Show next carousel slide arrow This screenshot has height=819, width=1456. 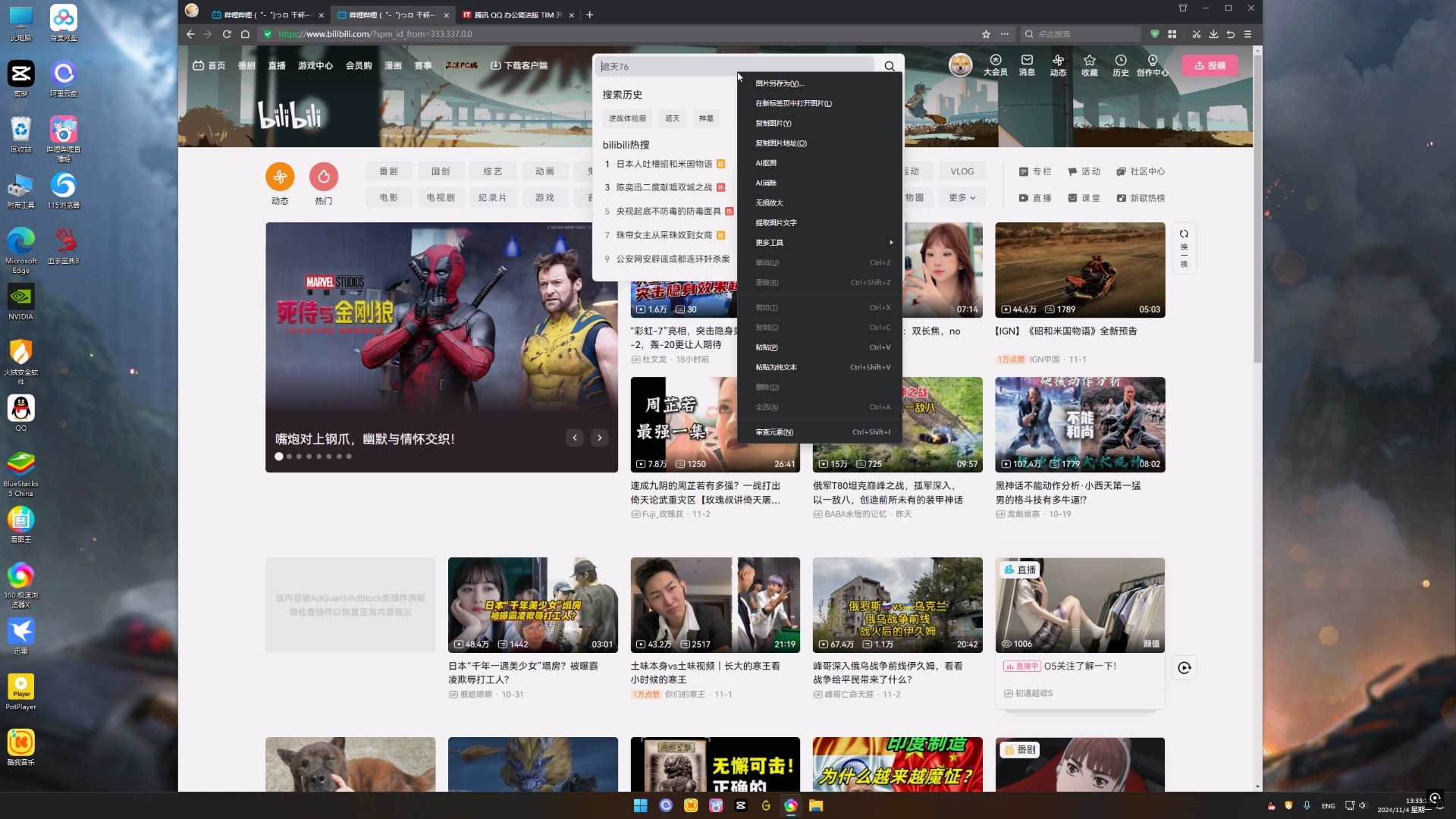[x=599, y=438]
